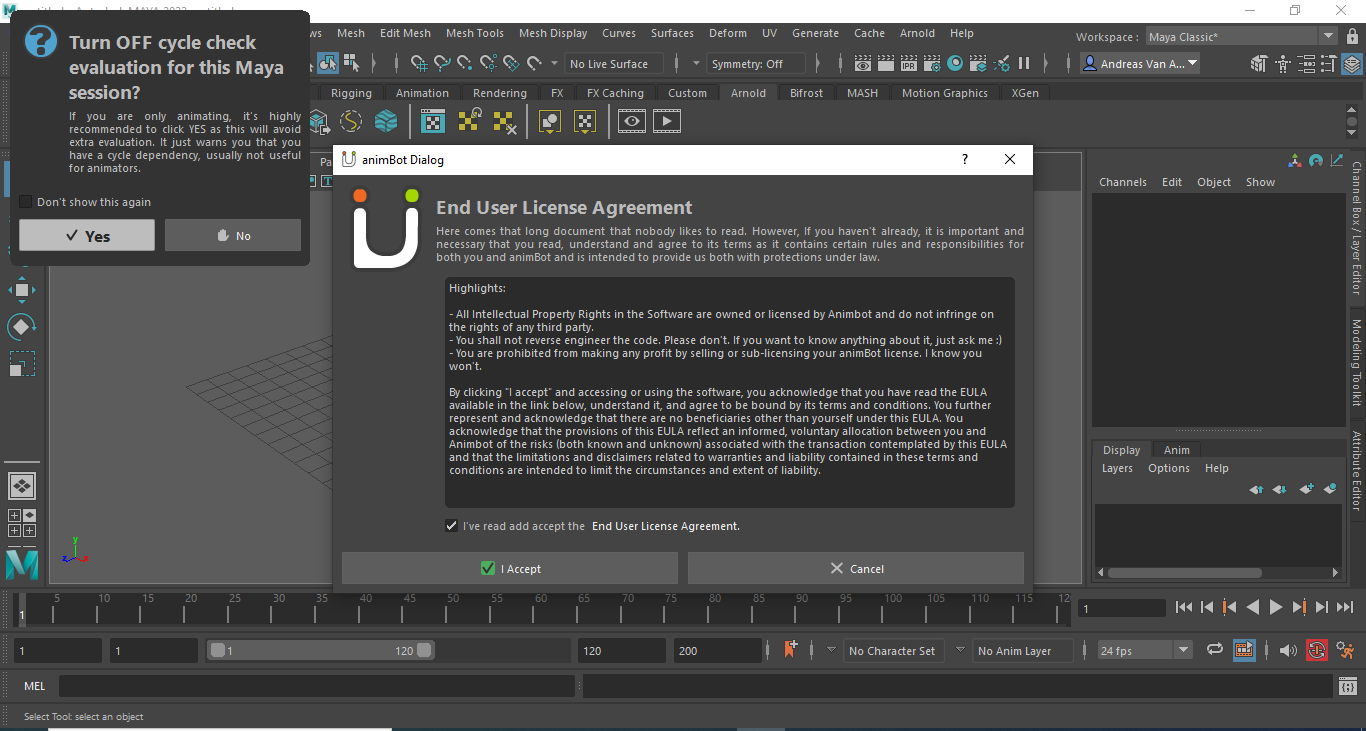Viewport: 1366px width, 731px height.
Task: Check 'I've read and accept' EULA checkbox
Action: click(452, 525)
